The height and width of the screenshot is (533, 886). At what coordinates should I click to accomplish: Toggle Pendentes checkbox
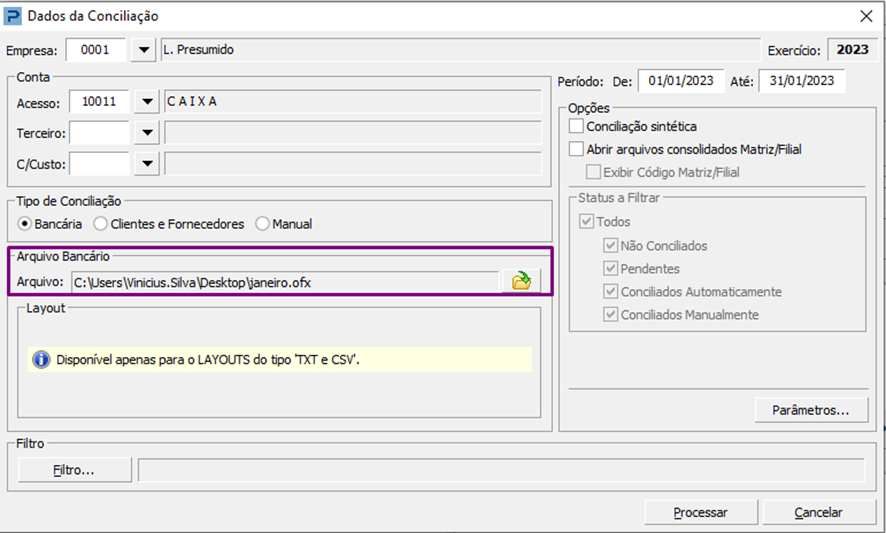click(610, 268)
